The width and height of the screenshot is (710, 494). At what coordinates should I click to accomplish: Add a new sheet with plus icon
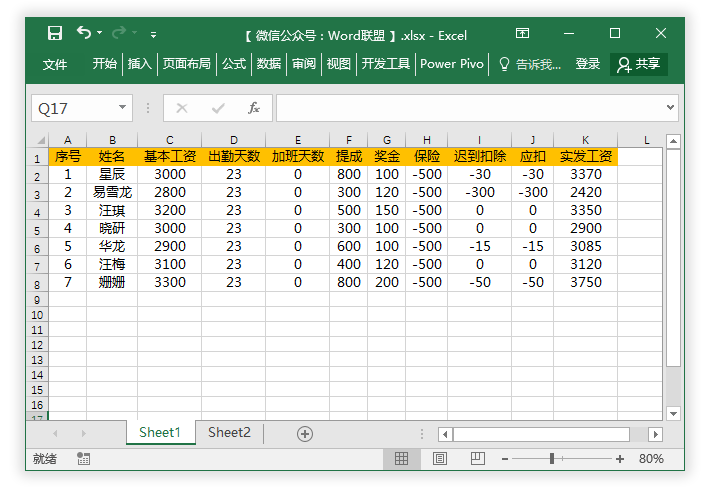tap(305, 433)
